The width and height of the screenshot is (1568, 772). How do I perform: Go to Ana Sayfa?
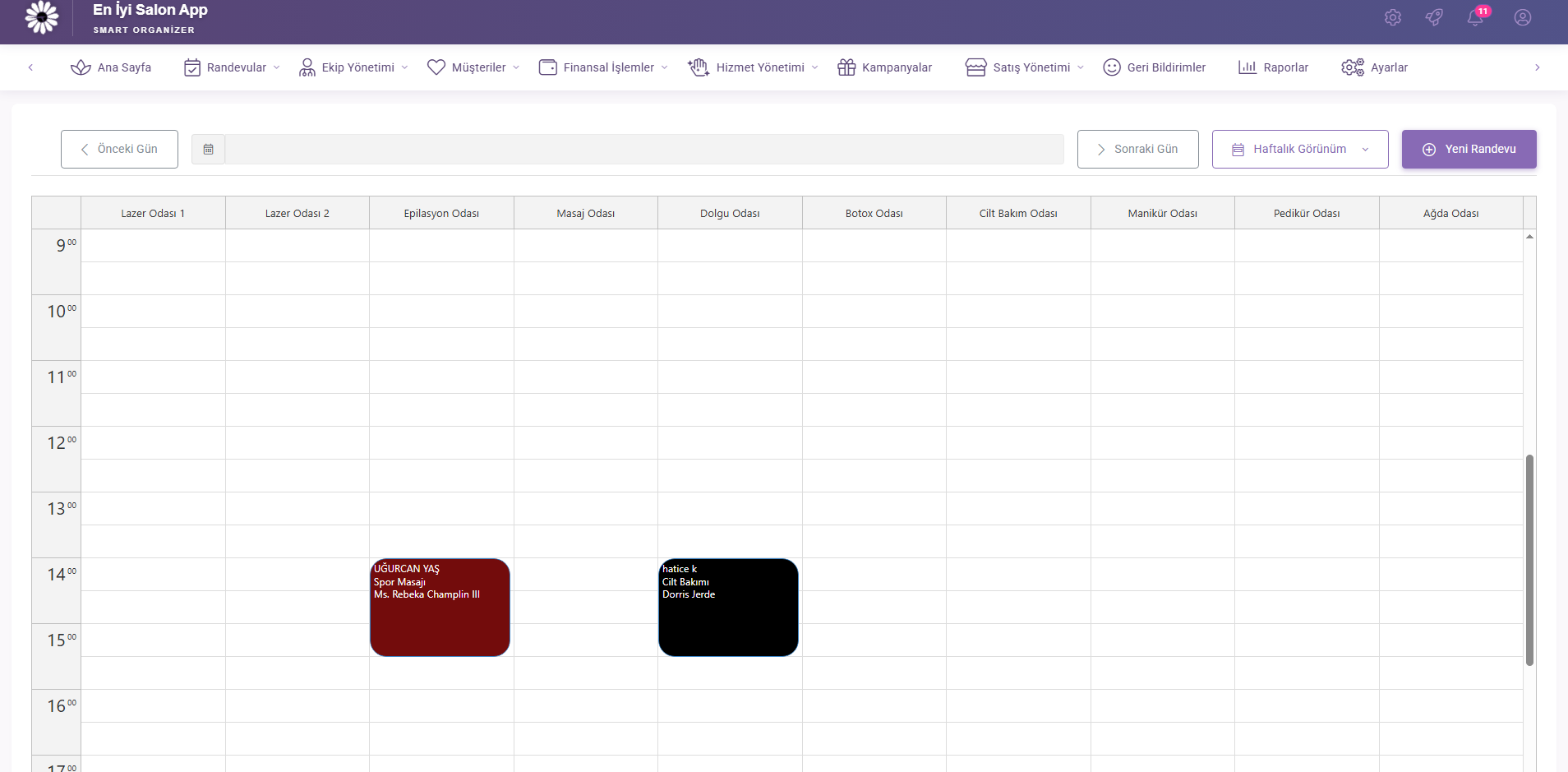pos(111,67)
